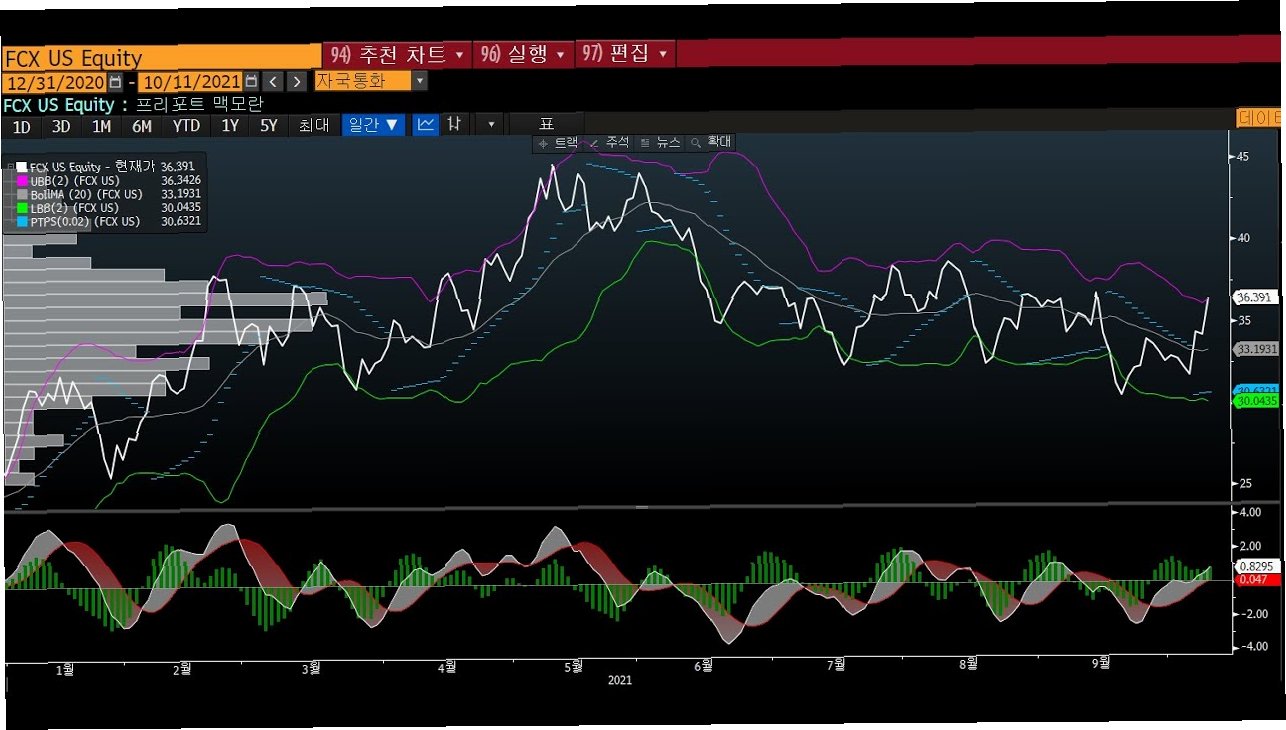
Task: Select 주석 annotation pencil tool
Action: (x=609, y=143)
